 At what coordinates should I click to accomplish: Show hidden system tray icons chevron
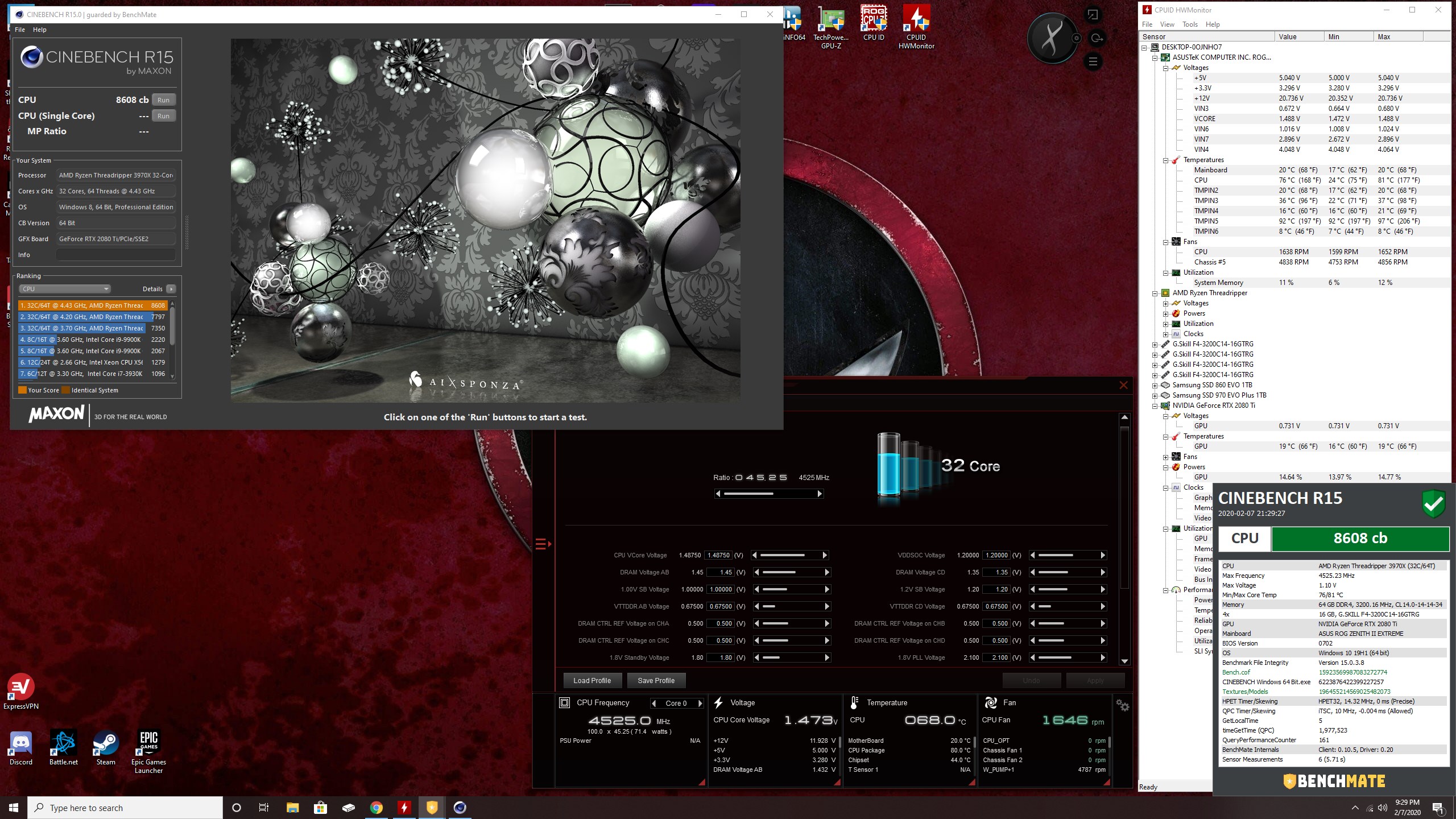click(x=1355, y=808)
